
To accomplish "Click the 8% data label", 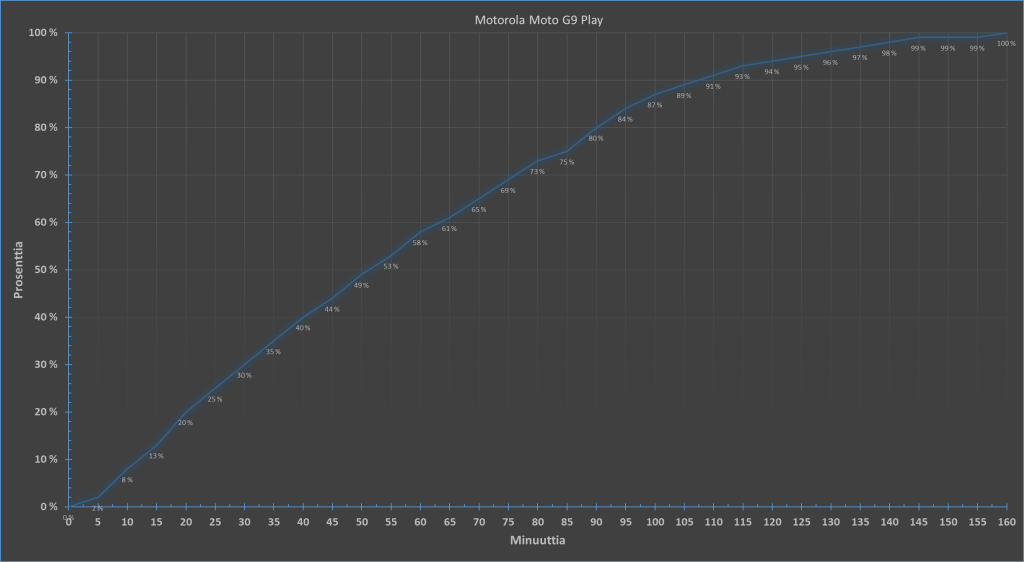I will pos(127,480).
